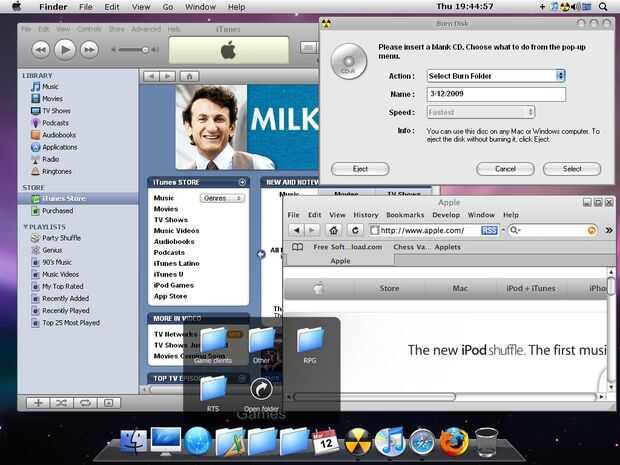Open the History menu in Apple browser
Screen dimensions: 620x465
tap(366, 215)
